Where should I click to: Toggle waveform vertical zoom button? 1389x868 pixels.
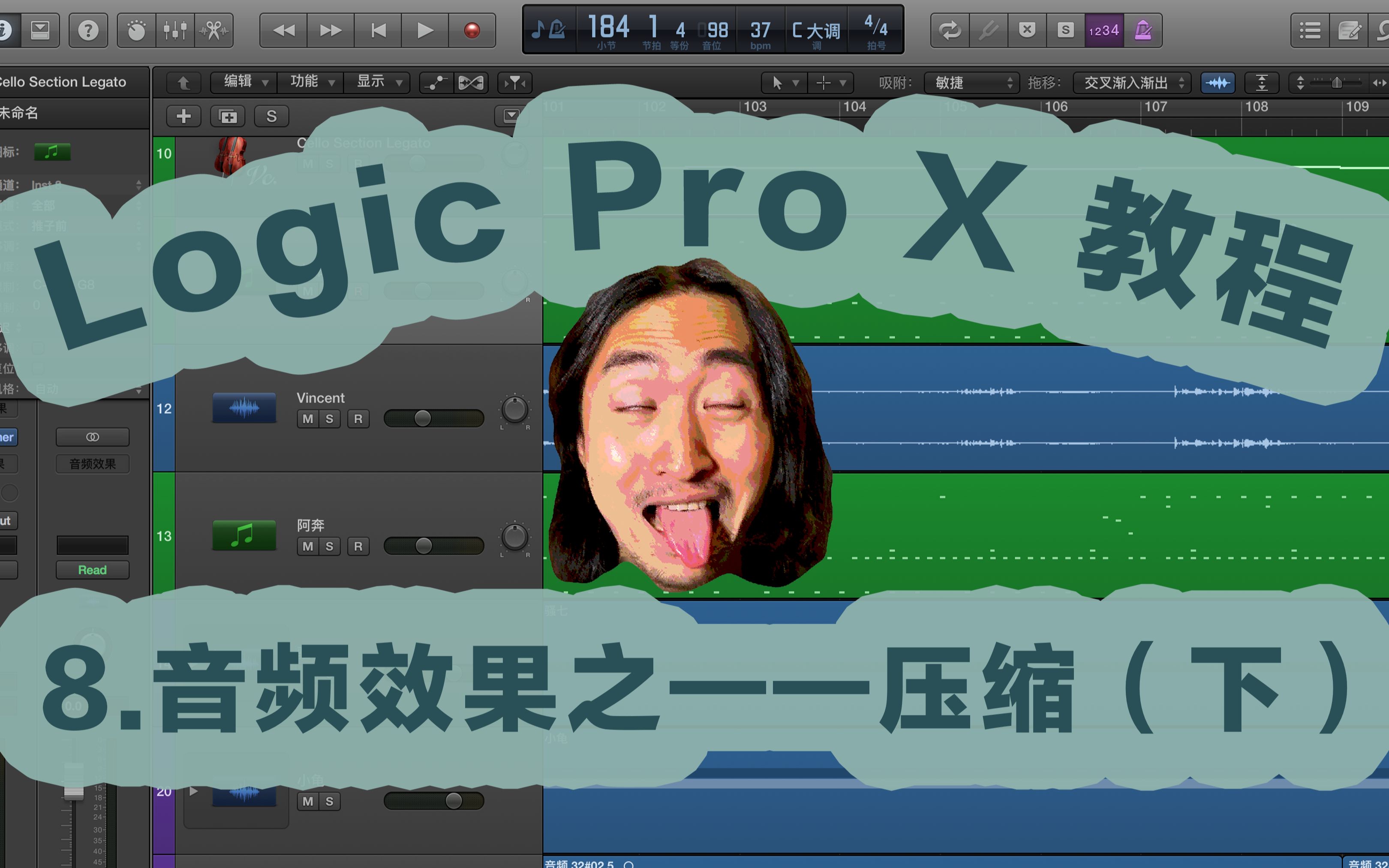[1218, 83]
